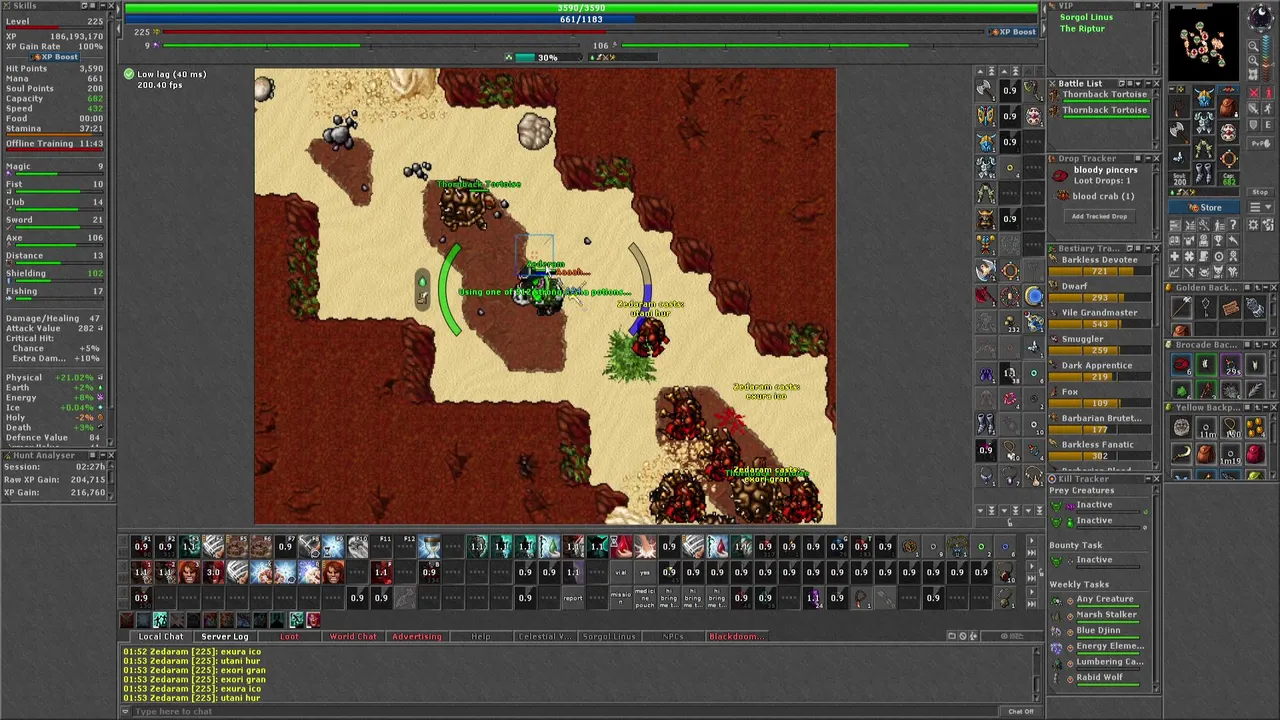Click the battle axe icon in side bar

point(986,90)
